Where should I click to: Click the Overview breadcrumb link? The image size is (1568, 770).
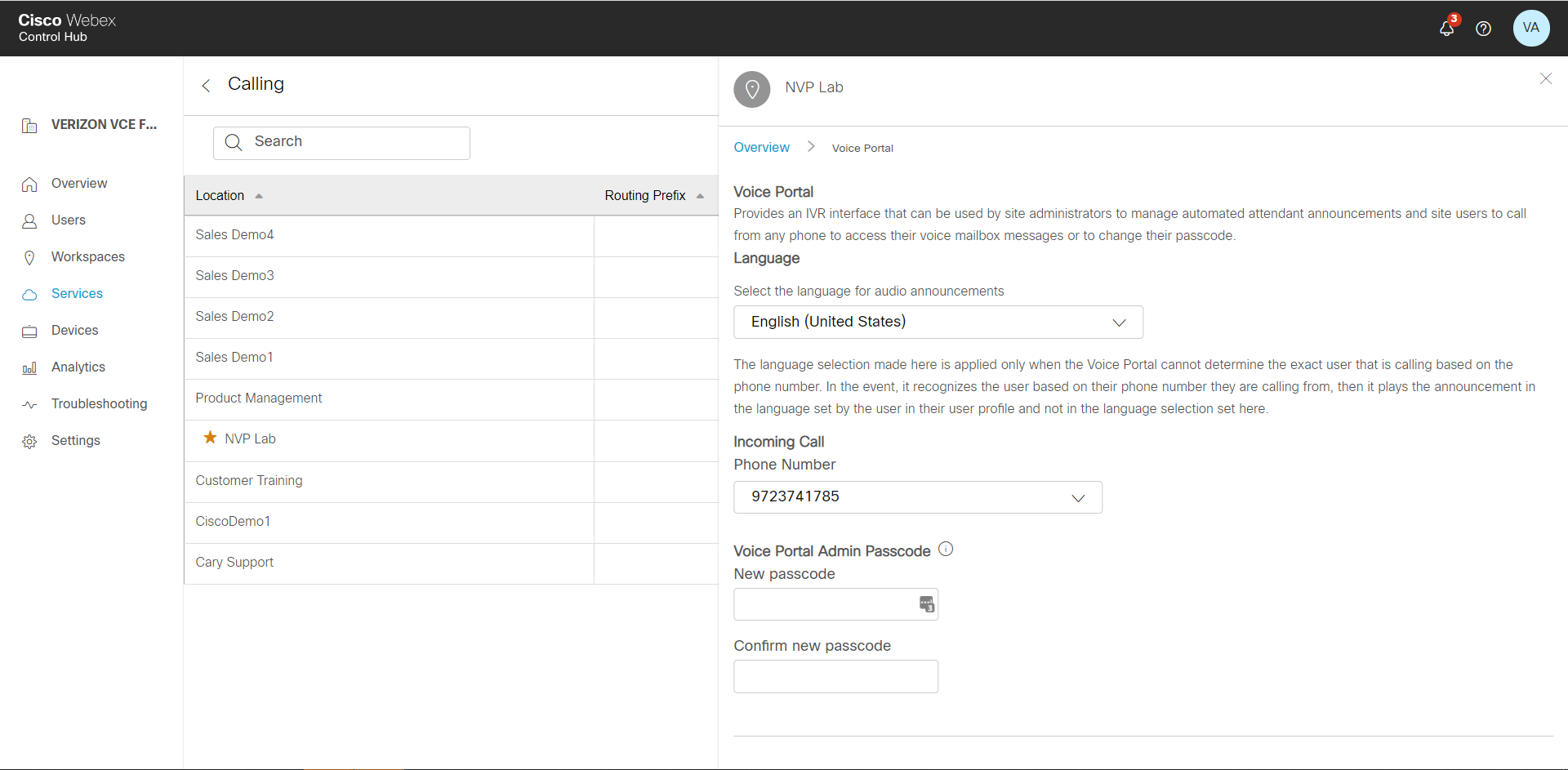(x=761, y=147)
